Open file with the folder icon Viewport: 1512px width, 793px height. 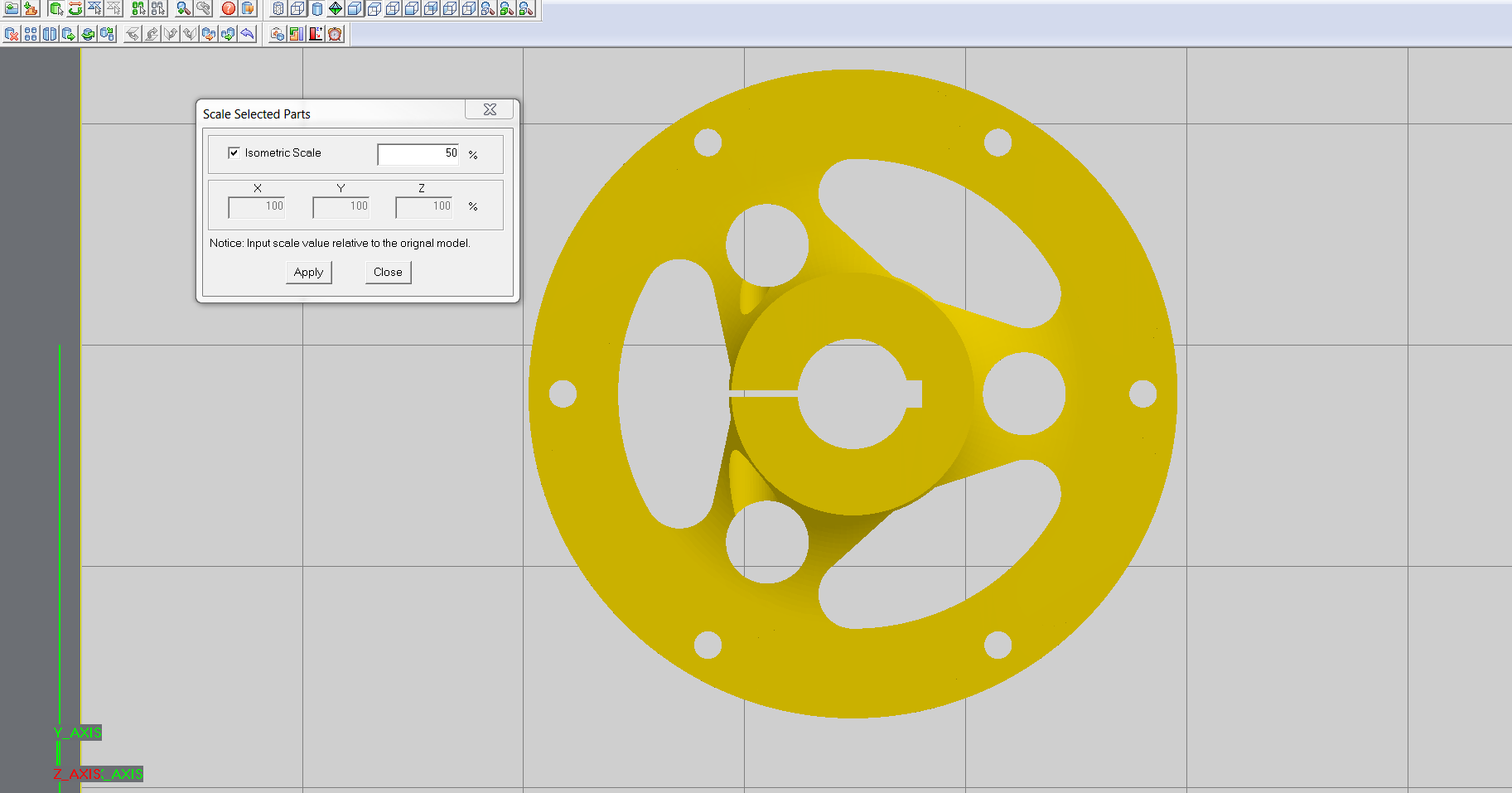pos(12,9)
